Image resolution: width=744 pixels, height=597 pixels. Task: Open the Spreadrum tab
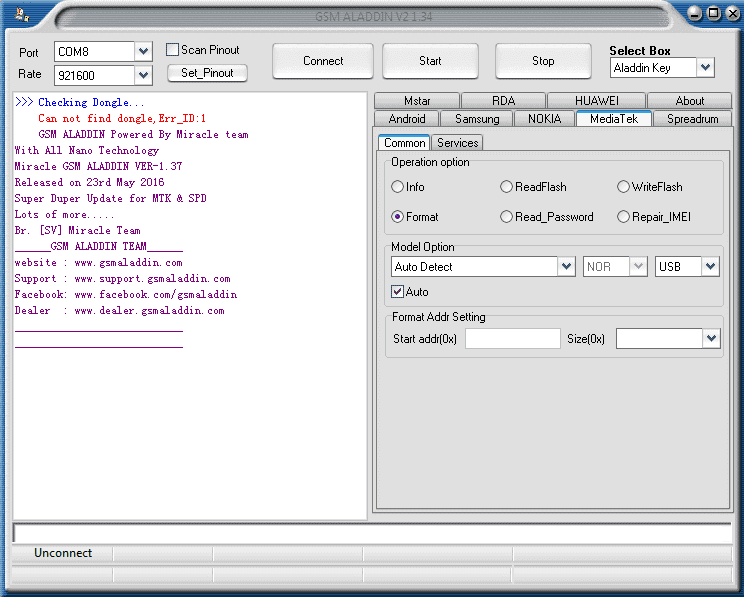(692, 119)
